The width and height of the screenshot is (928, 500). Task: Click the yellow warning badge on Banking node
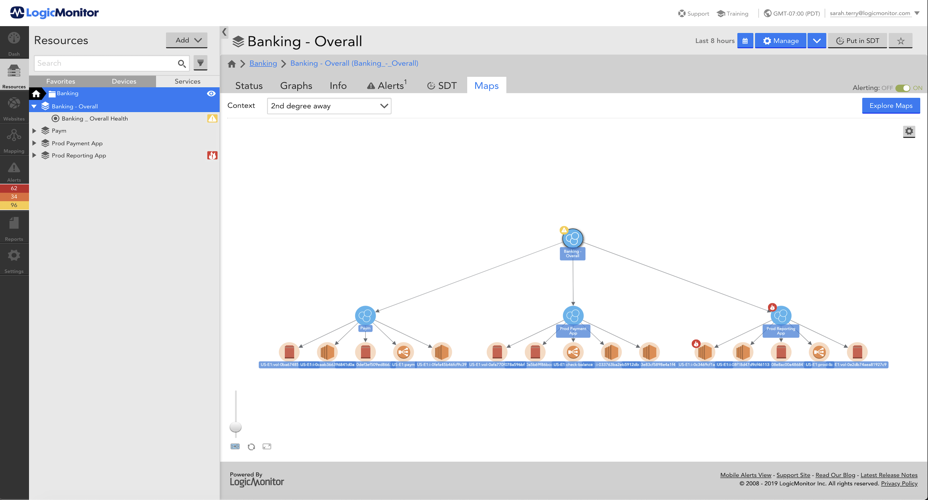coord(563,230)
